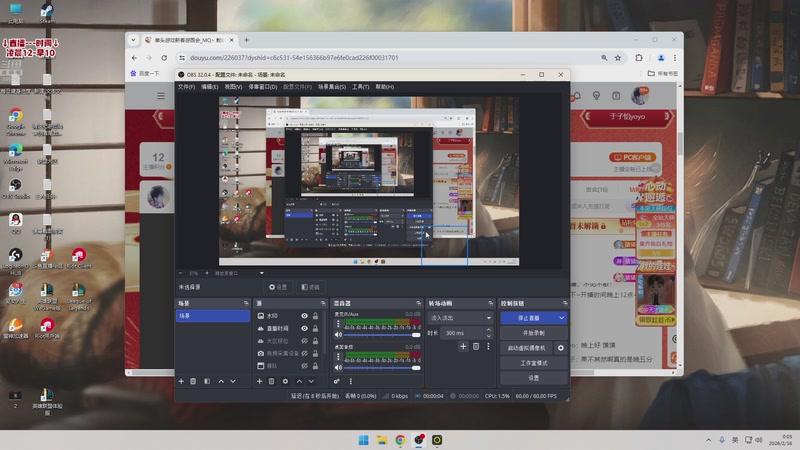The image size is (800, 450).
Task: Open Chrome profile menu icon
Action: 661,58
